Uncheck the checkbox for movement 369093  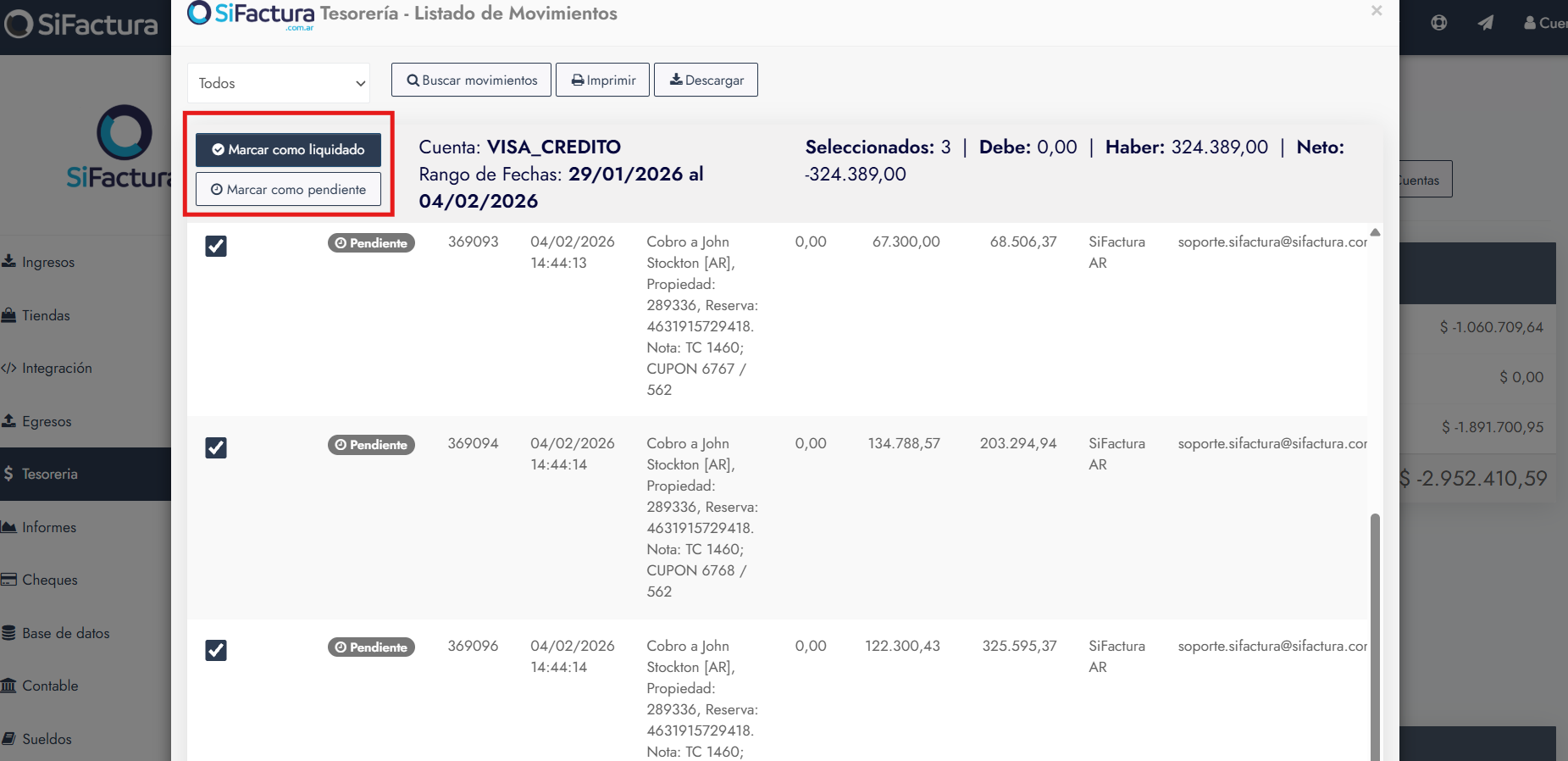216,246
